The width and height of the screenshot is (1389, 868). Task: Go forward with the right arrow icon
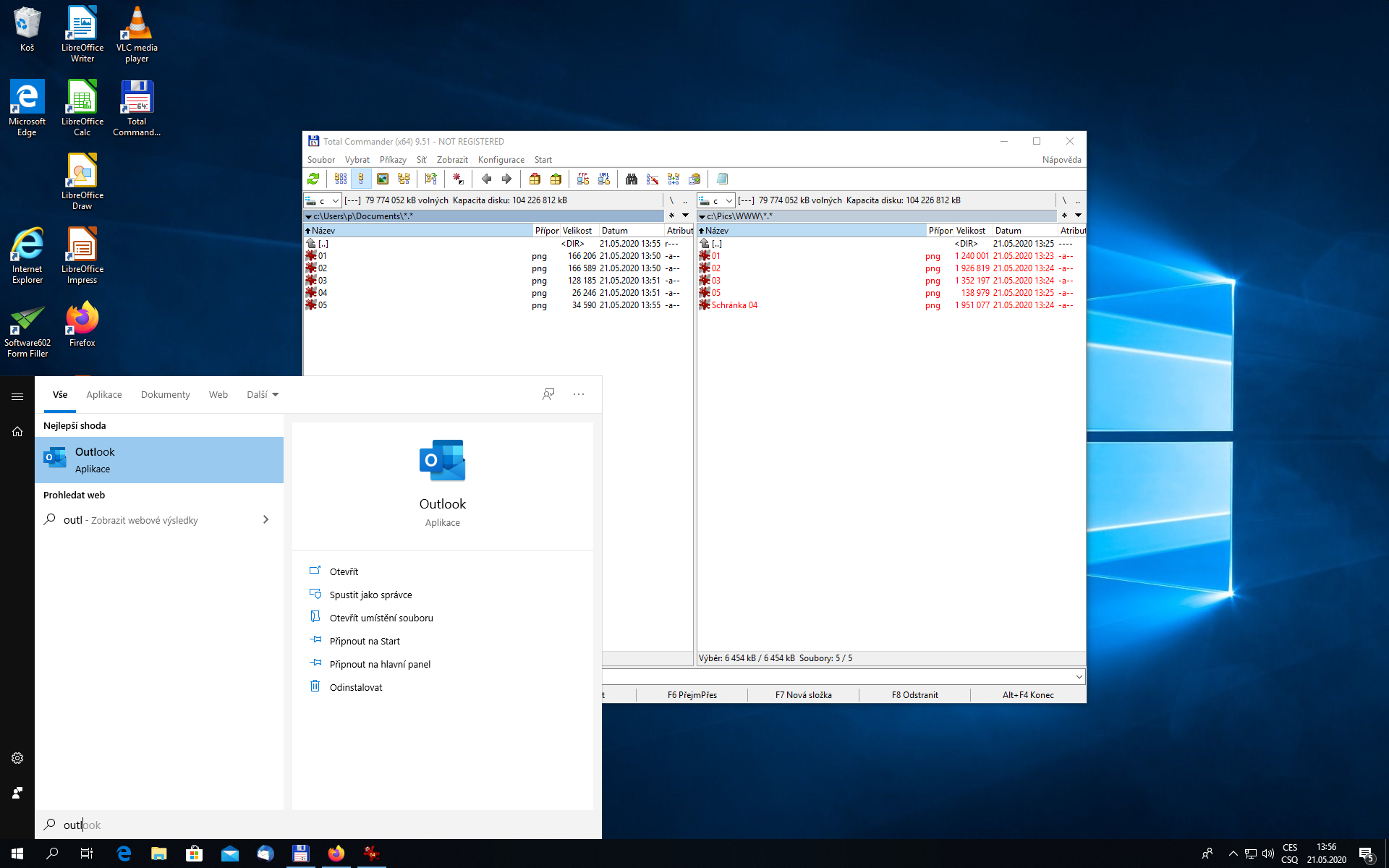click(506, 179)
